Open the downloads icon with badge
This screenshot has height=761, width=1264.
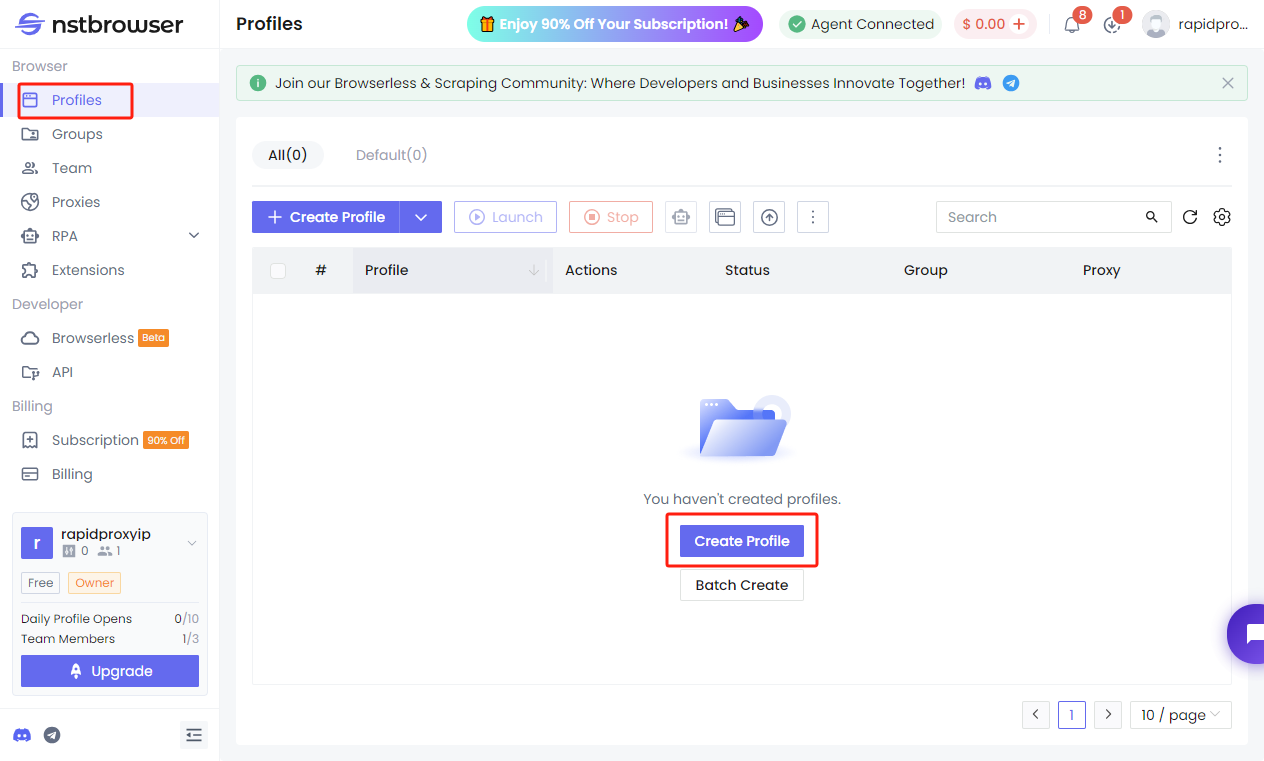(1112, 25)
